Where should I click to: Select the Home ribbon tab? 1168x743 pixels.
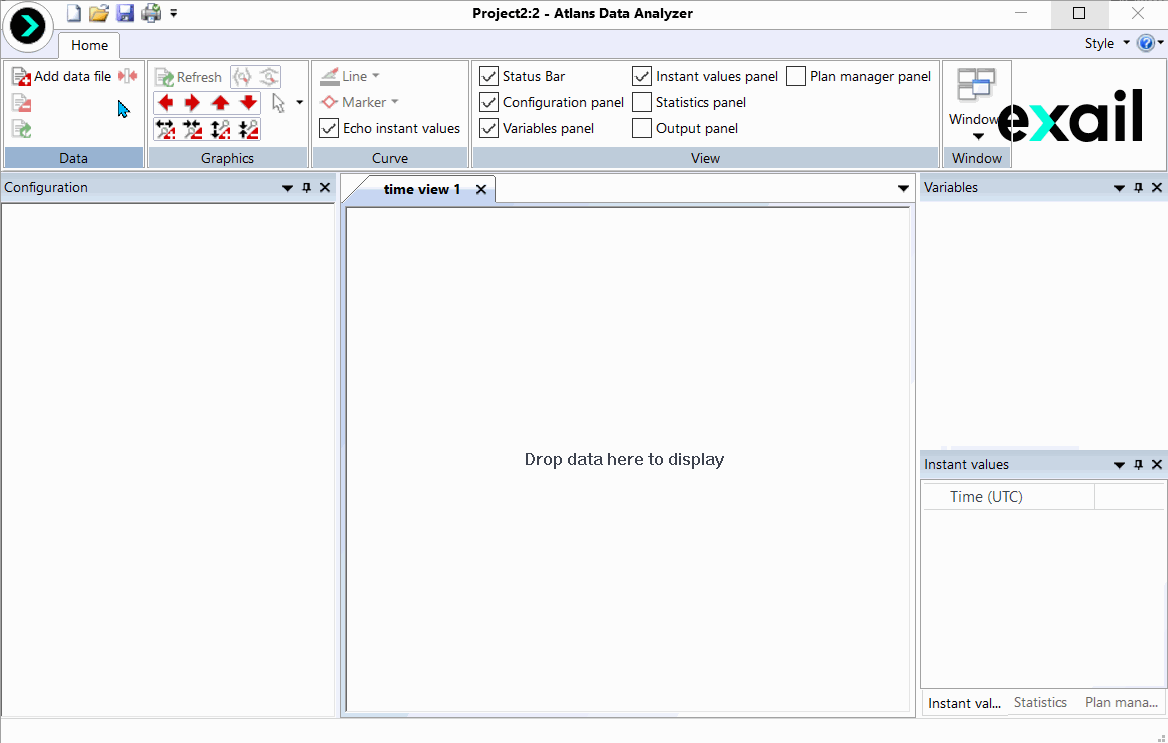(x=89, y=45)
